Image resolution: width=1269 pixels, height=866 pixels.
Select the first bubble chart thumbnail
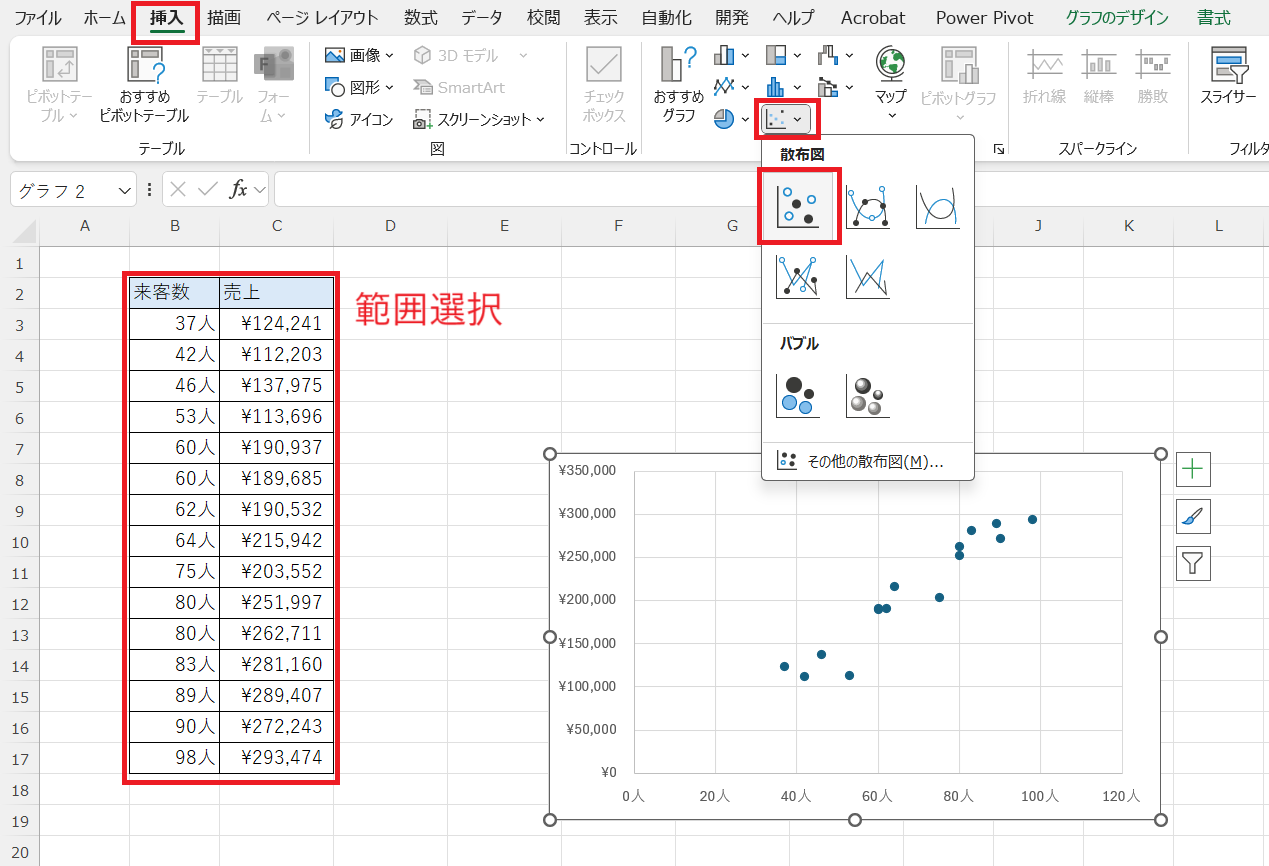point(797,396)
